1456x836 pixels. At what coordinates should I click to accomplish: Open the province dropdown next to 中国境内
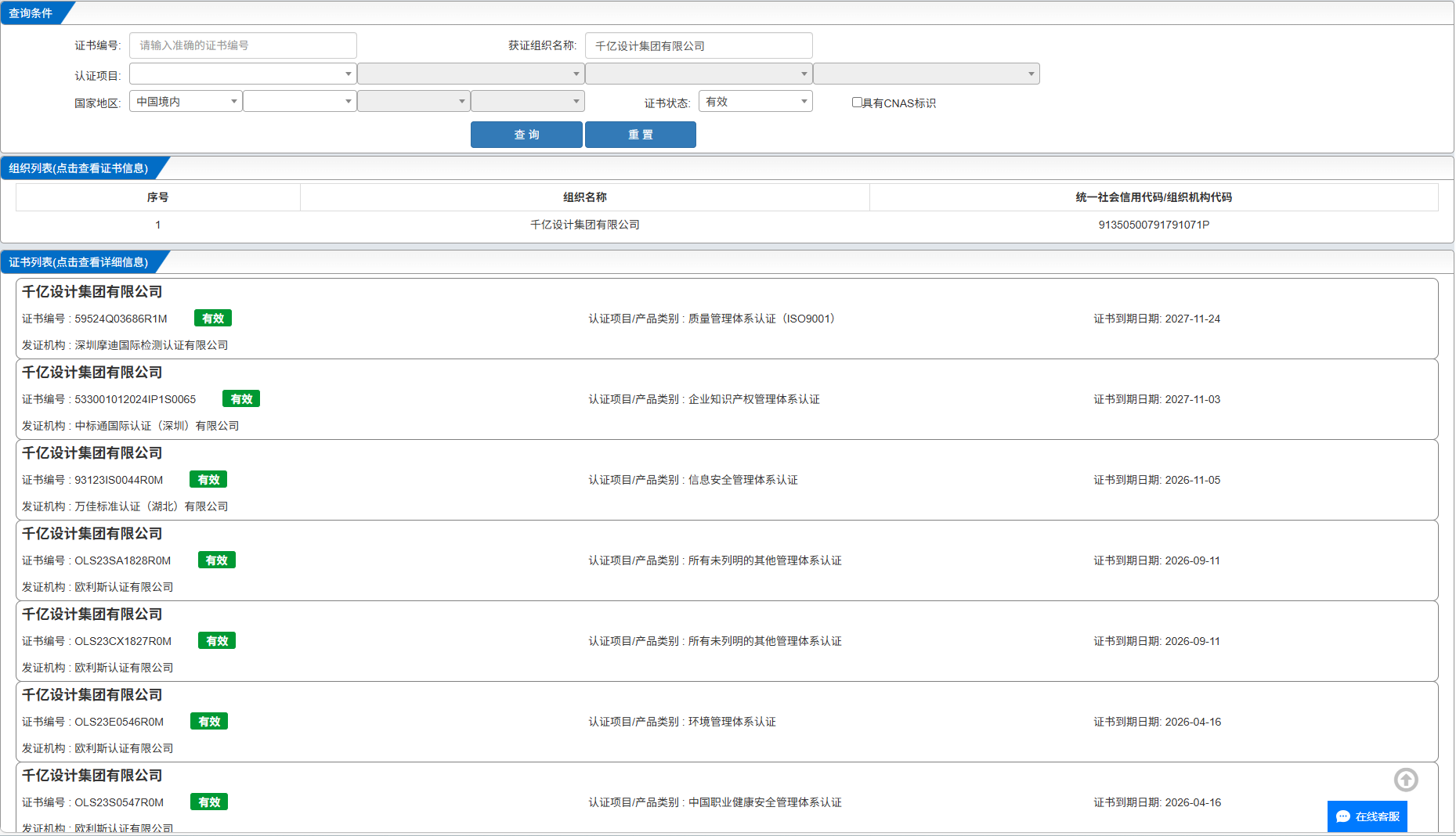300,101
